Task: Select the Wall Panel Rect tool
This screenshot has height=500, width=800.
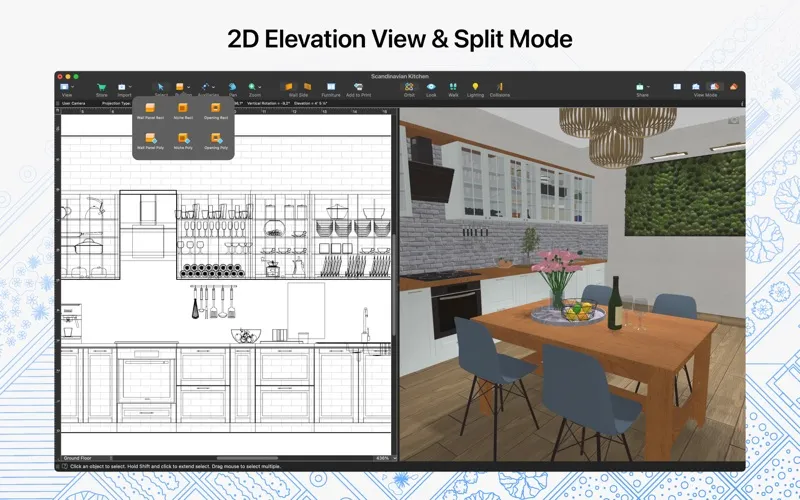Action: [148, 110]
